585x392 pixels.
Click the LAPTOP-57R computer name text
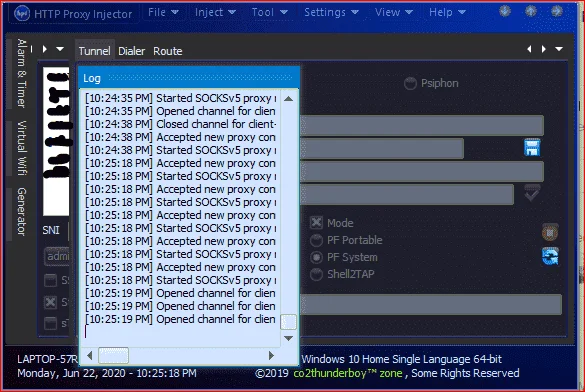pos(47,359)
